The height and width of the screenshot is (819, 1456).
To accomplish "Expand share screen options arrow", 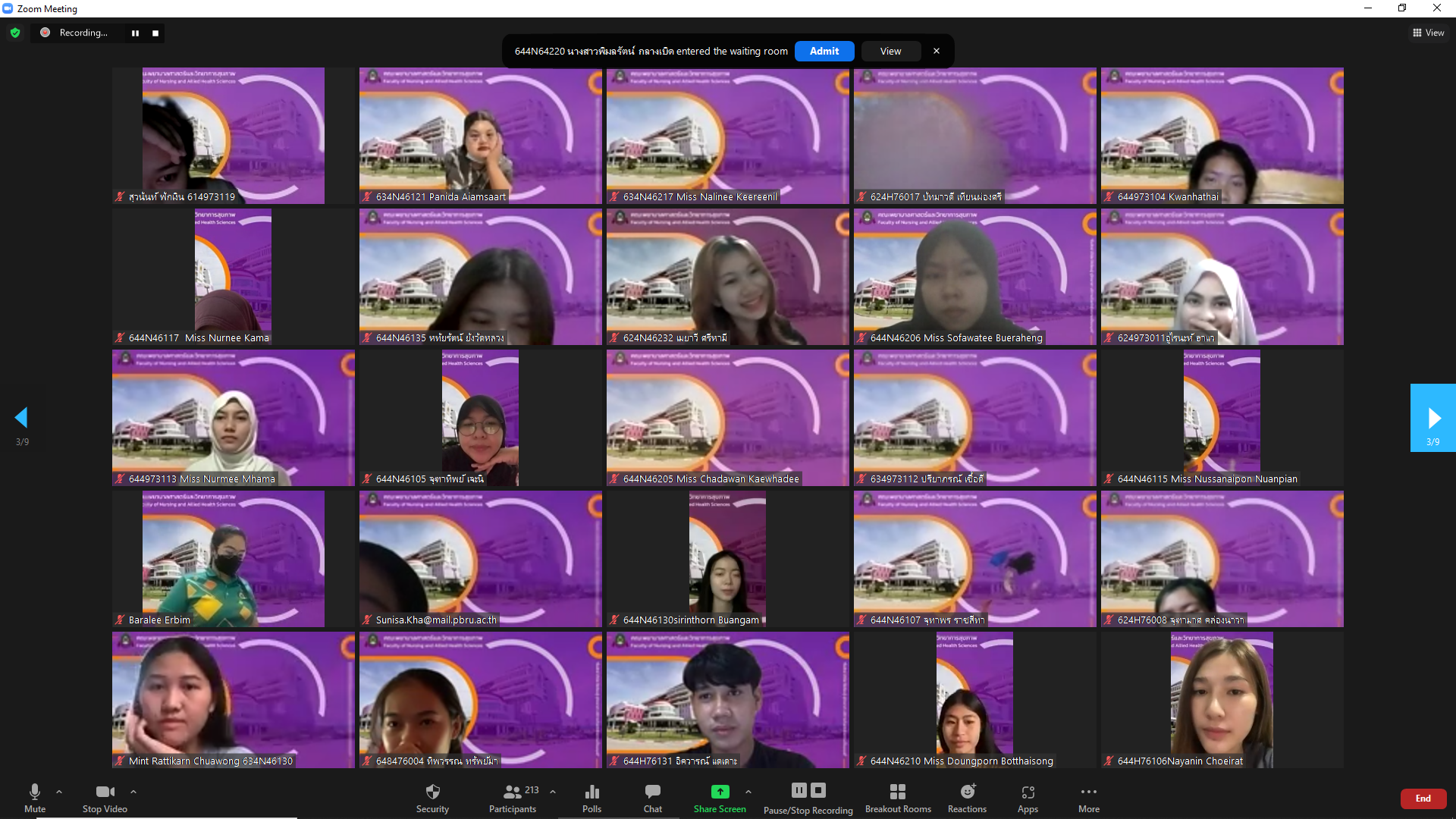I will coord(748,792).
